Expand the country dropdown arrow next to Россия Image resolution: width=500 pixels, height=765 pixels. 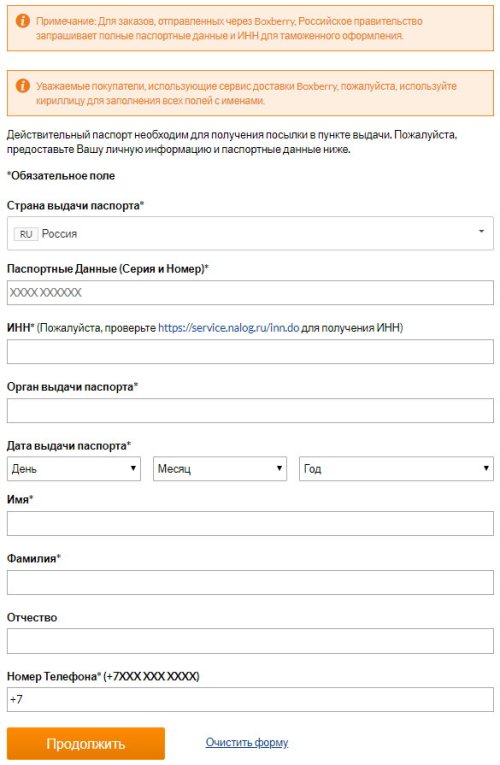click(x=481, y=231)
